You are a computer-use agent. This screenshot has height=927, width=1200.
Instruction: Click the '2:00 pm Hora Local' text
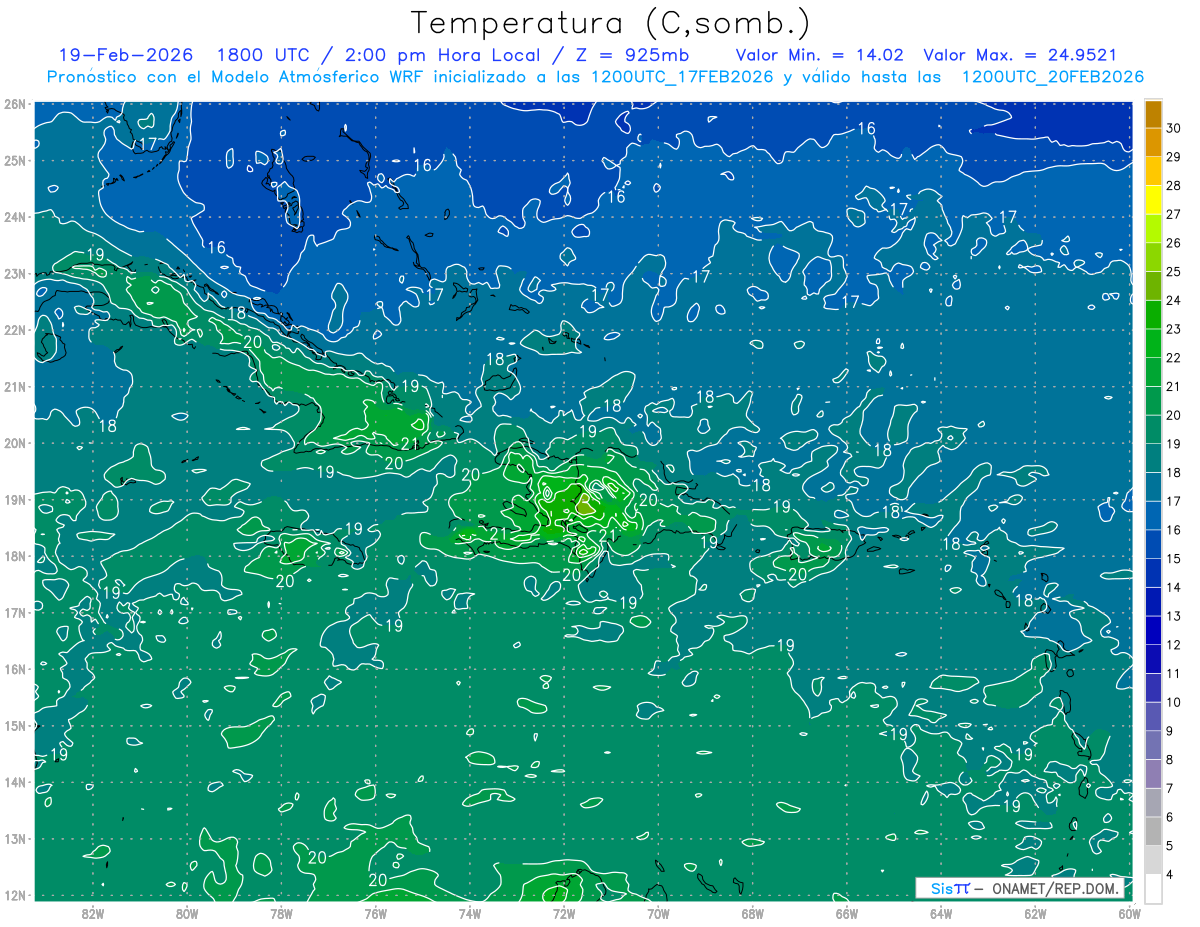tap(442, 55)
